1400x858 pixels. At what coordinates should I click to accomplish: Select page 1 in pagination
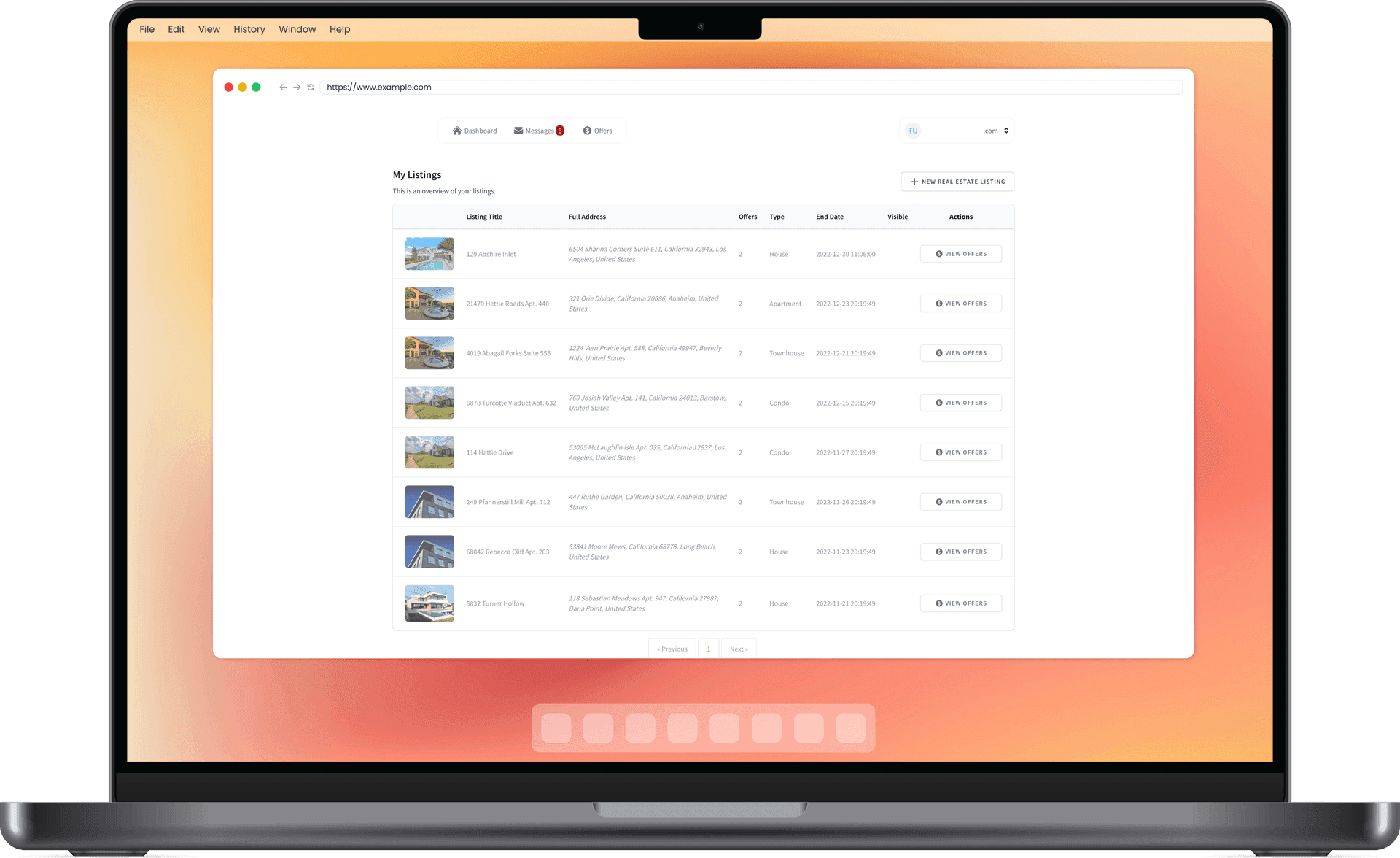click(708, 649)
